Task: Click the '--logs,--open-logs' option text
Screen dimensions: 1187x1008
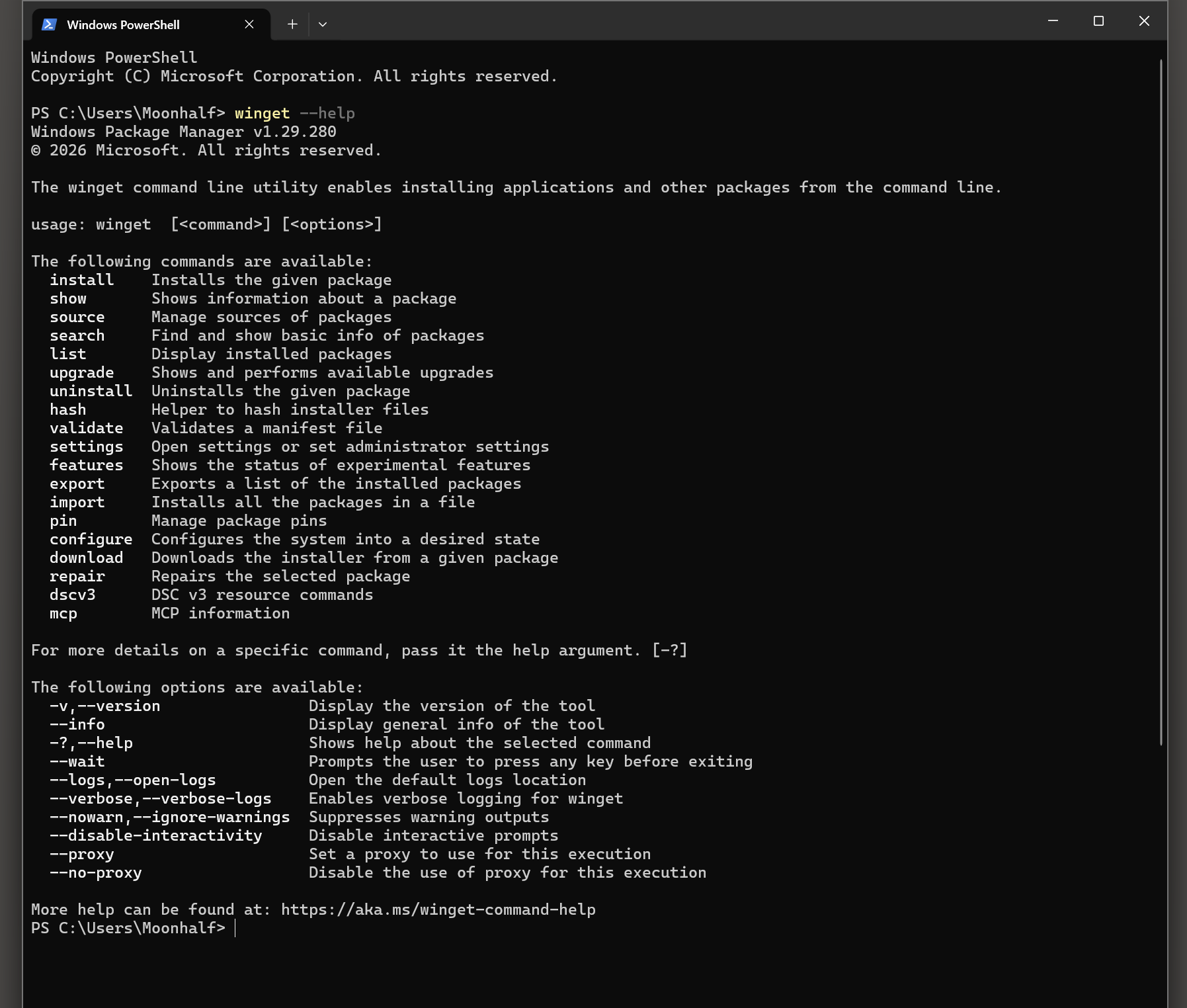Action: pyautogui.click(x=133, y=780)
